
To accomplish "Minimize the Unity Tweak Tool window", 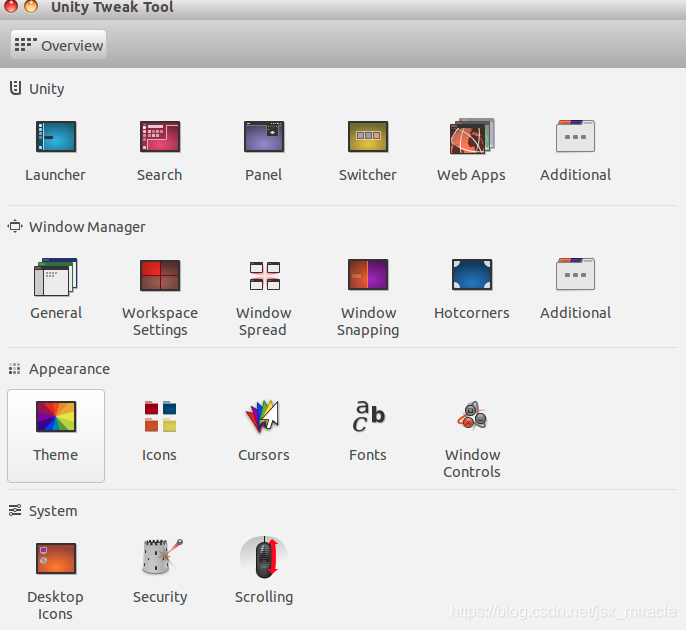I will [31, 6].
